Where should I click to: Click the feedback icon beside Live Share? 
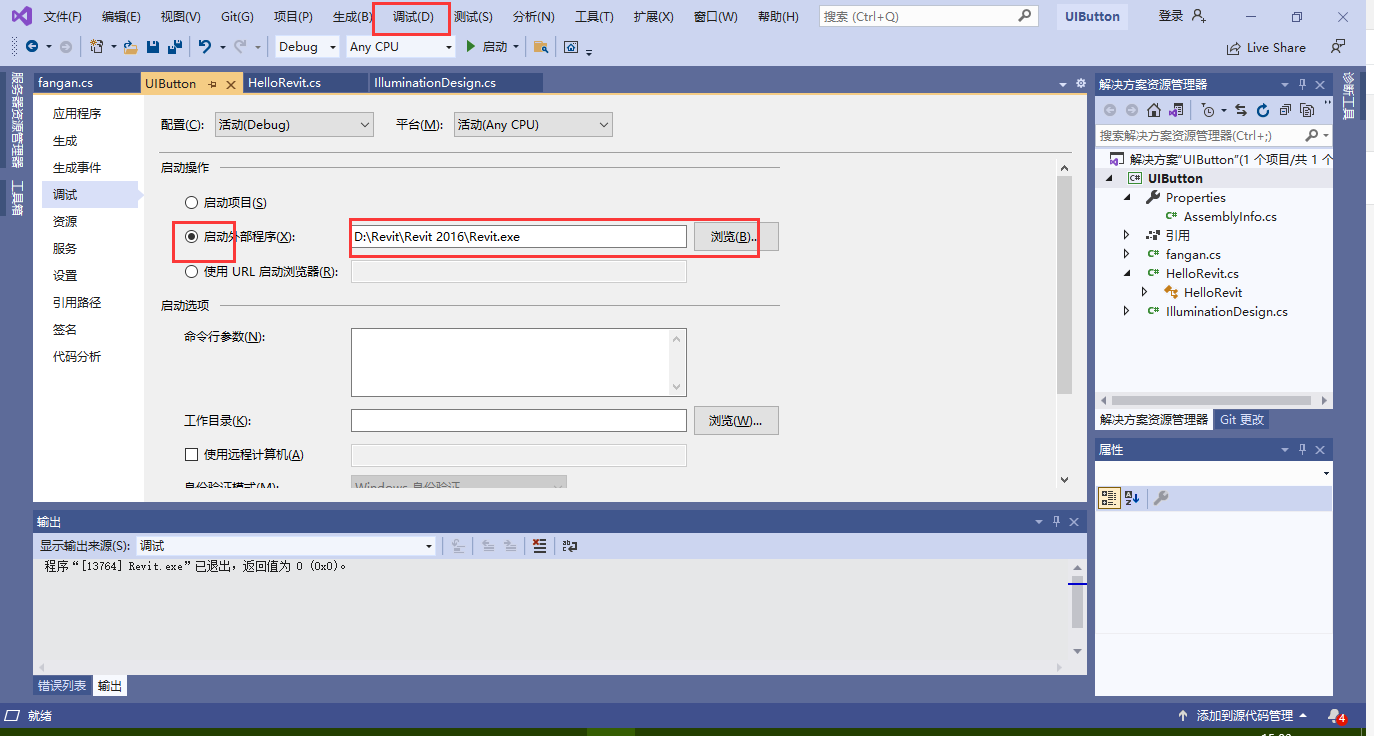tap(1338, 47)
